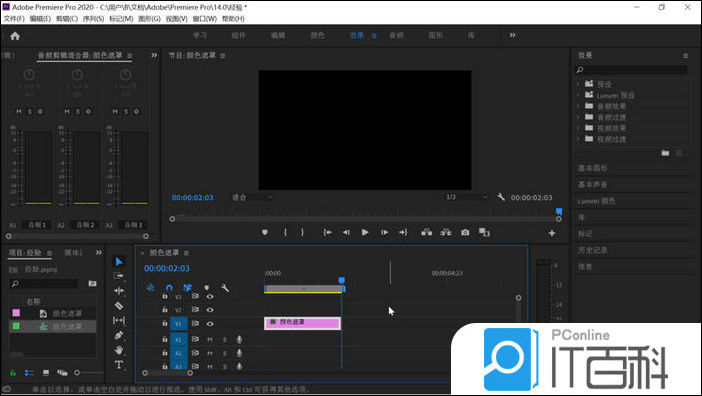702x396 pixels.
Task: Jump to the Out point
Action: click(403, 232)
